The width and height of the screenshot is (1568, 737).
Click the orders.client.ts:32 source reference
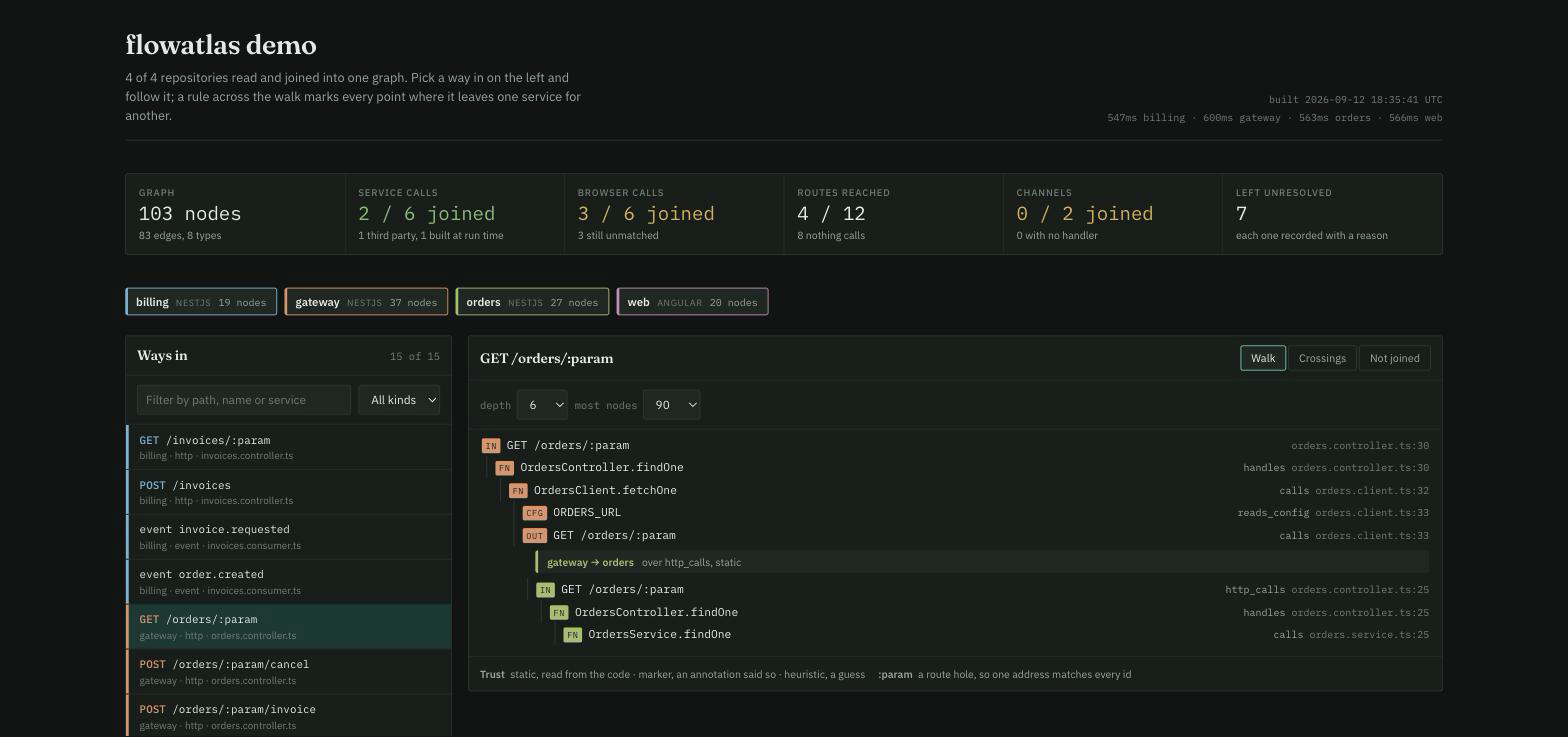pos(1372,491)
